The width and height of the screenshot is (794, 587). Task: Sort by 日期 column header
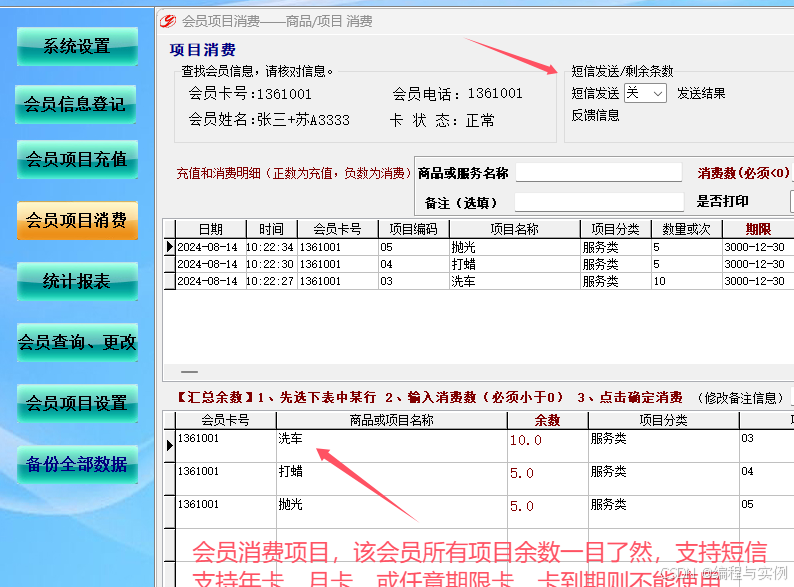211,229
